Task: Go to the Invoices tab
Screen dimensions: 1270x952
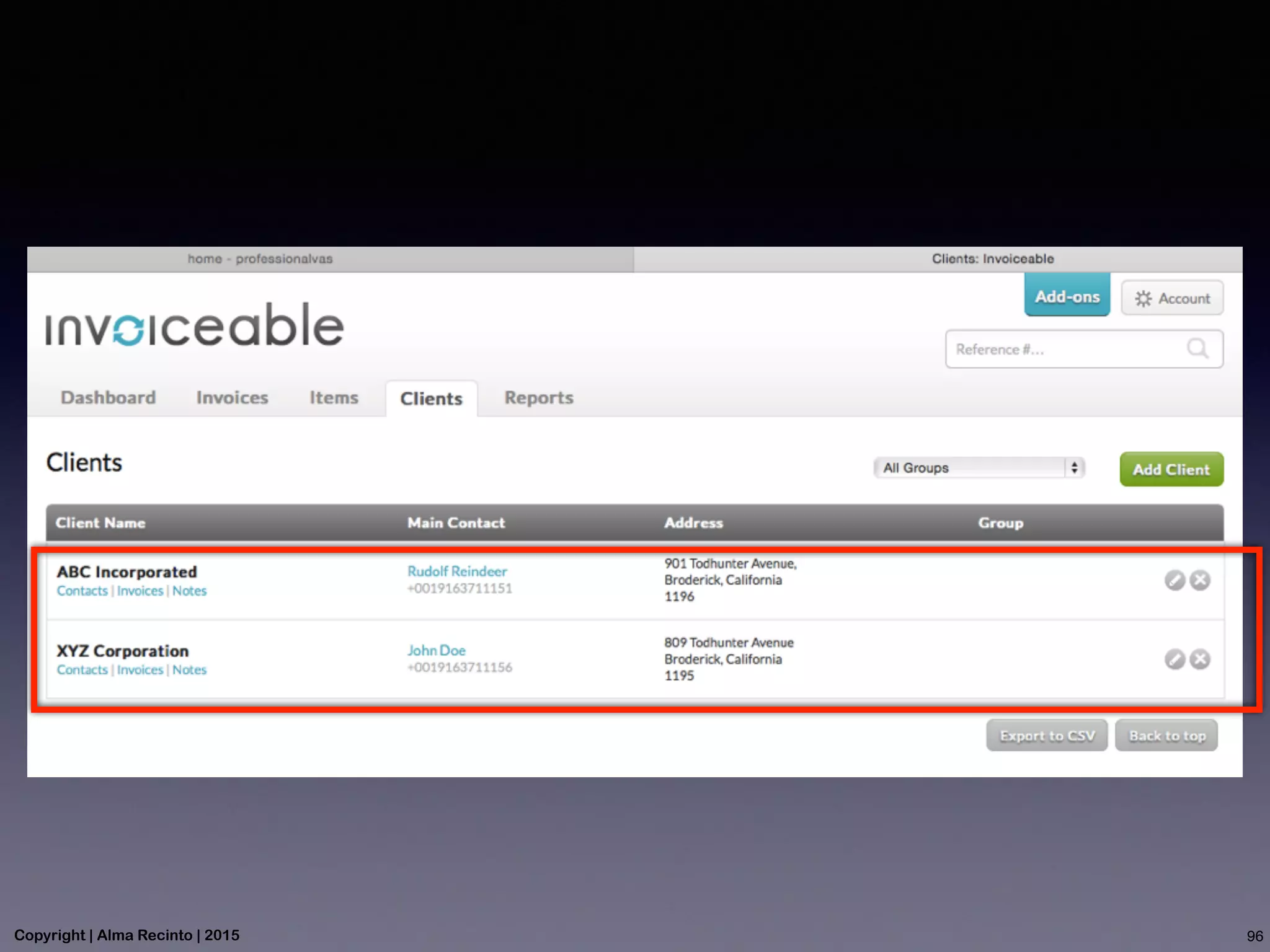Action: pos(232,398)
